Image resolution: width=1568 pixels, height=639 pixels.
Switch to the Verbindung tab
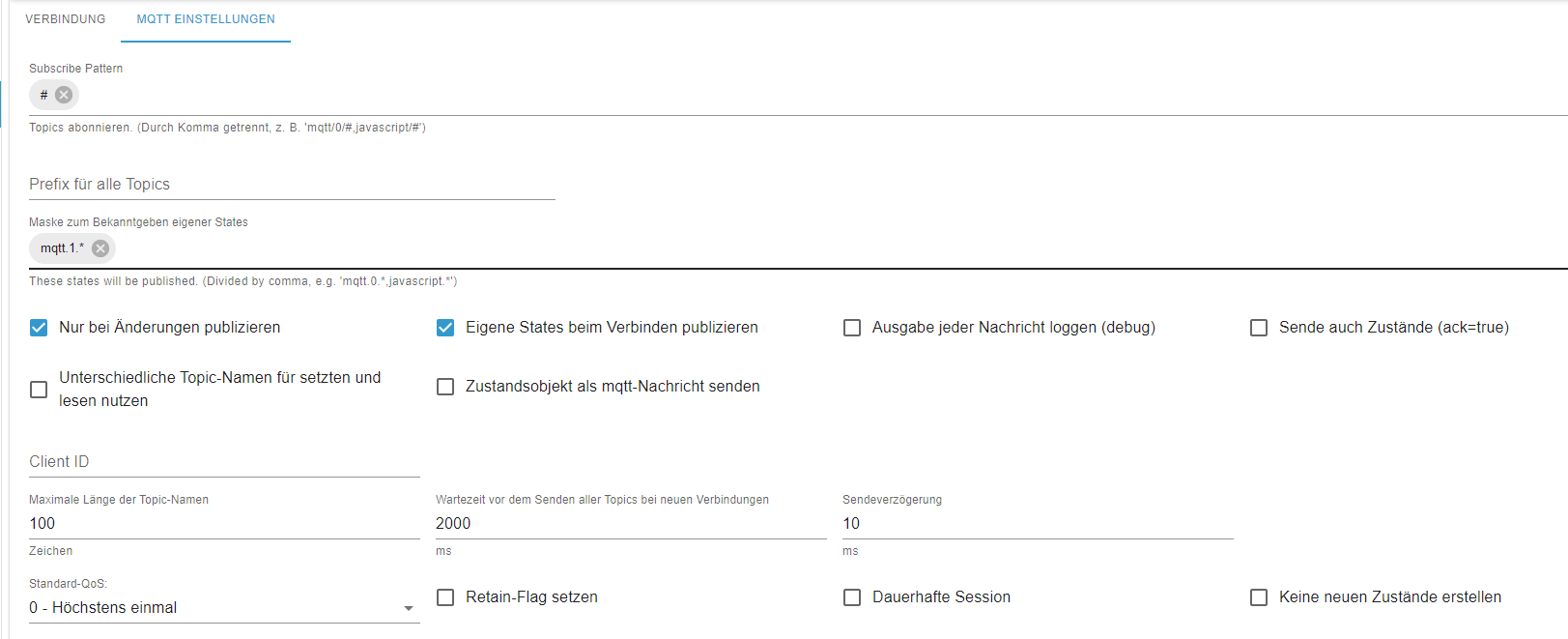tap(66, 19)
